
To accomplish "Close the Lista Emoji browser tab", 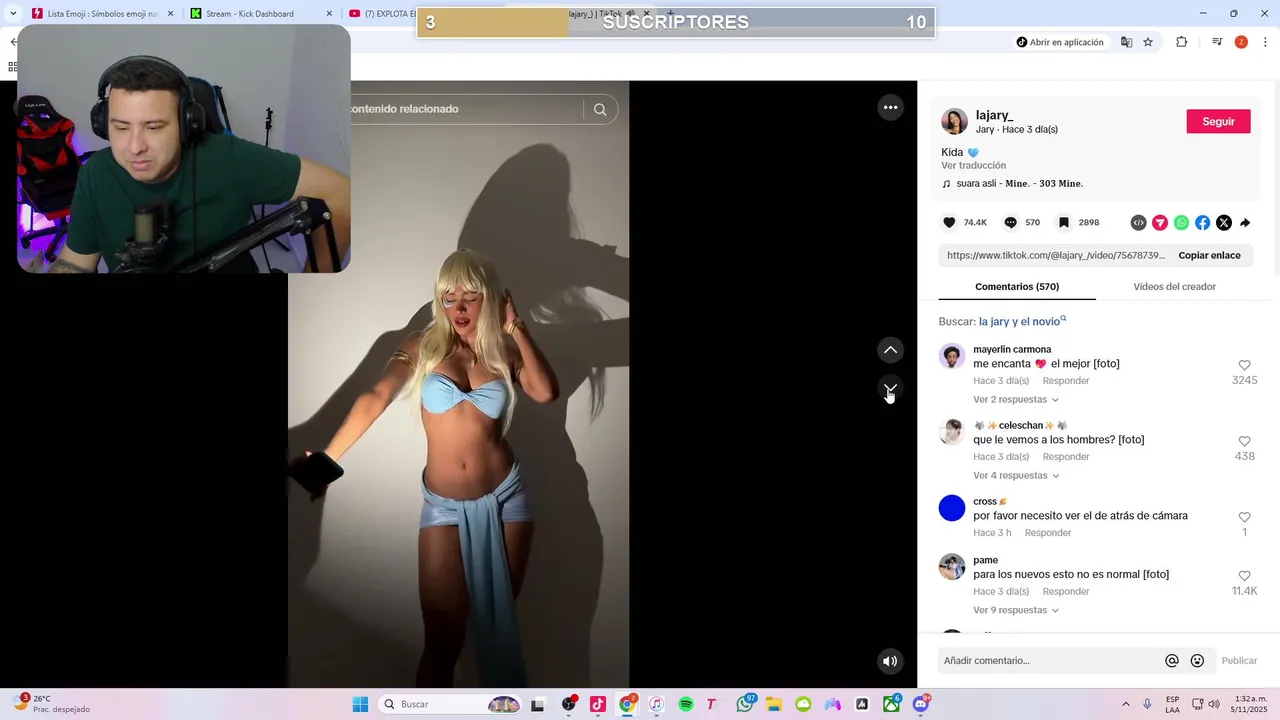I will pyautogui.click(x=170, y=14).
